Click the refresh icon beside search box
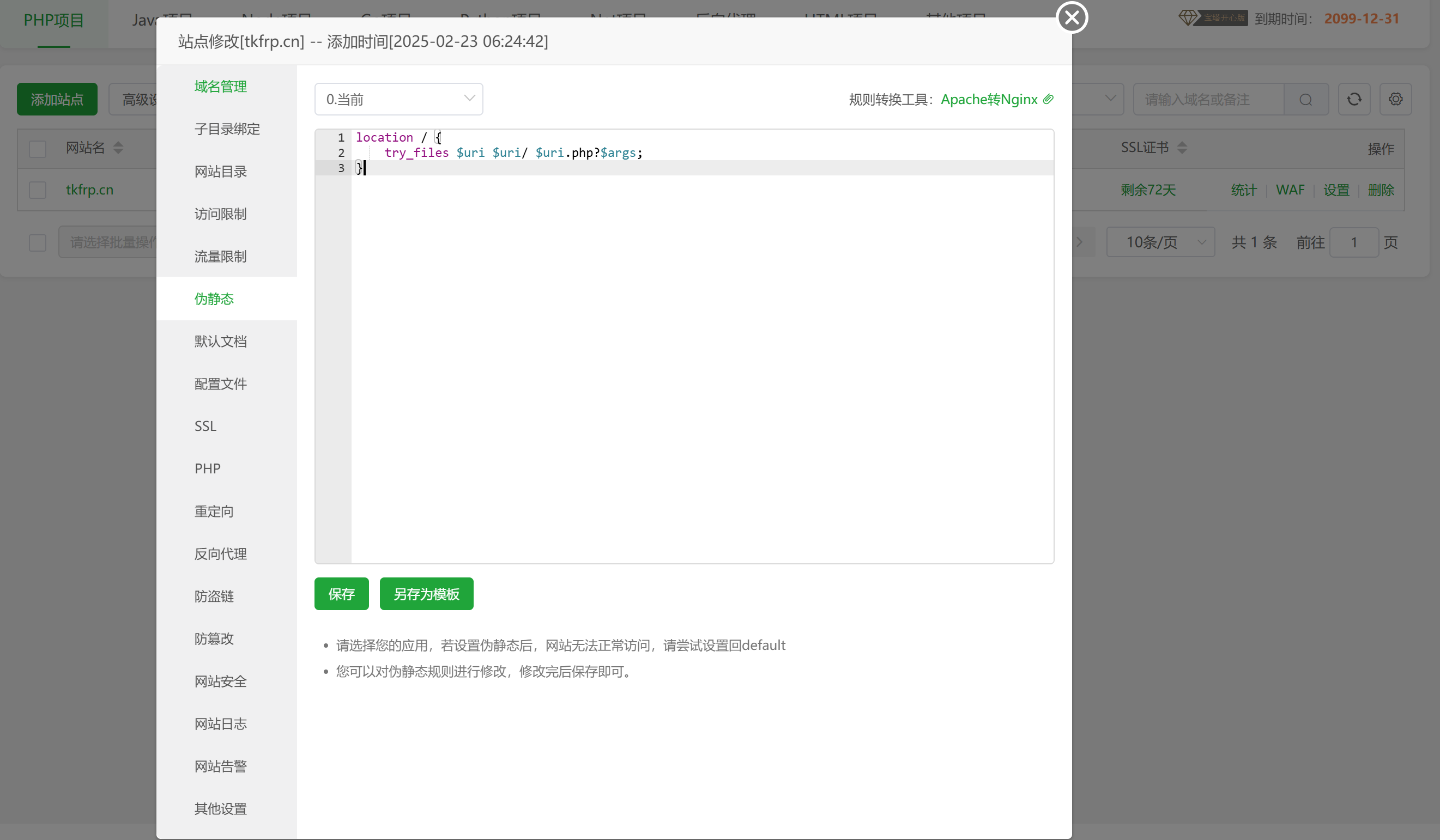The image size is (1440, 840). [x=1354, y=99]
